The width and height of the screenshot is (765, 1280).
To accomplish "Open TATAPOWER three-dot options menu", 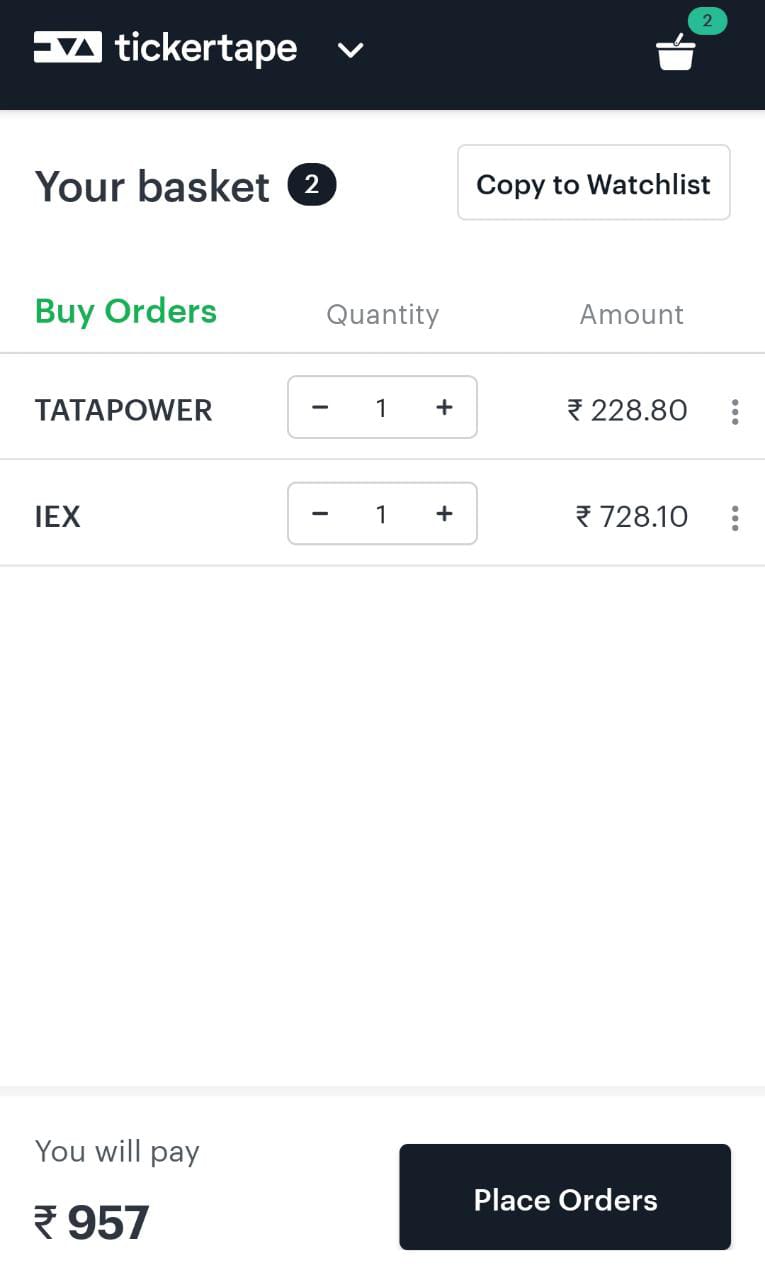I will pos(735,411).
